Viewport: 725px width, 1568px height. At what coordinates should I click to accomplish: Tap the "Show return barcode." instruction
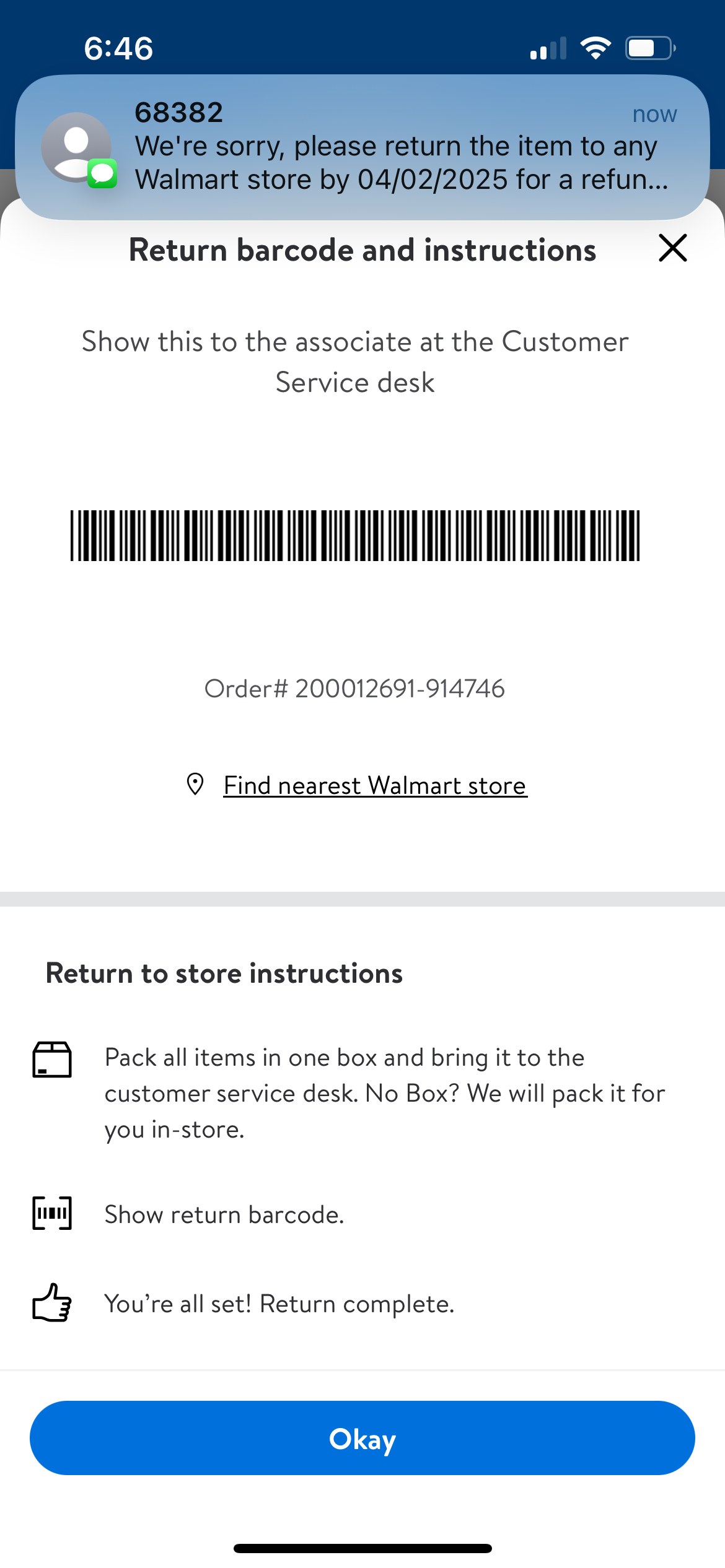224,1214
